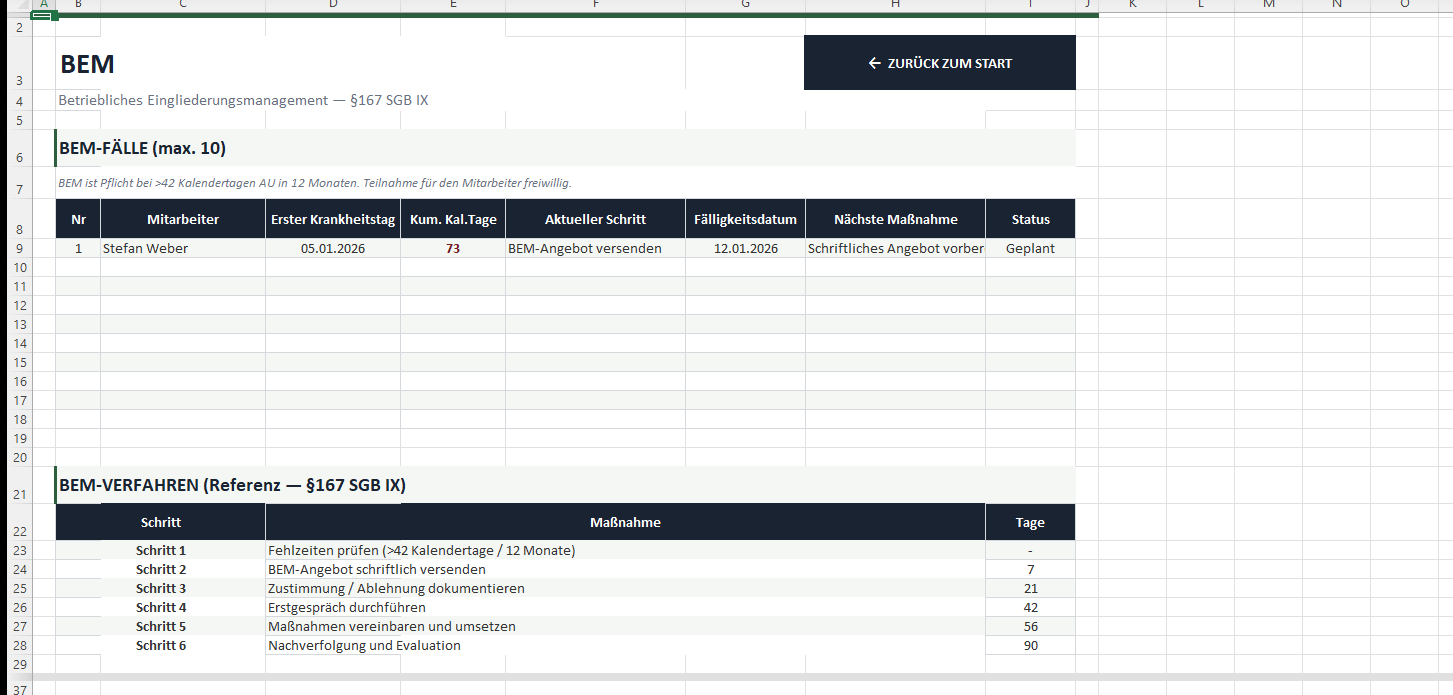The width and height of the screenshot is (1453, 695).
Task: Select the Stefan Weber employee cell
Action: click(x=182, y=249)
